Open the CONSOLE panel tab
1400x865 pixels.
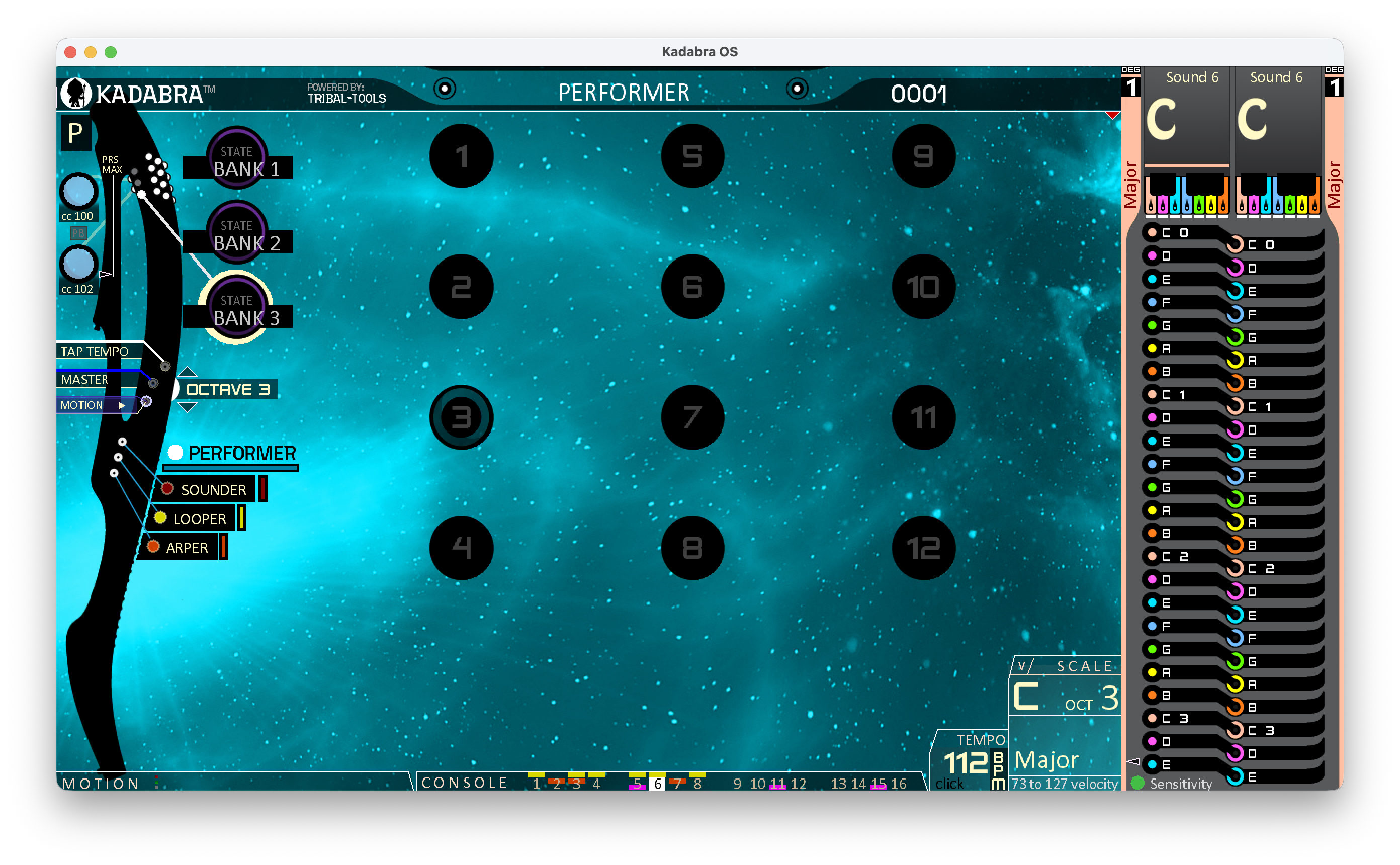point(464,783)
